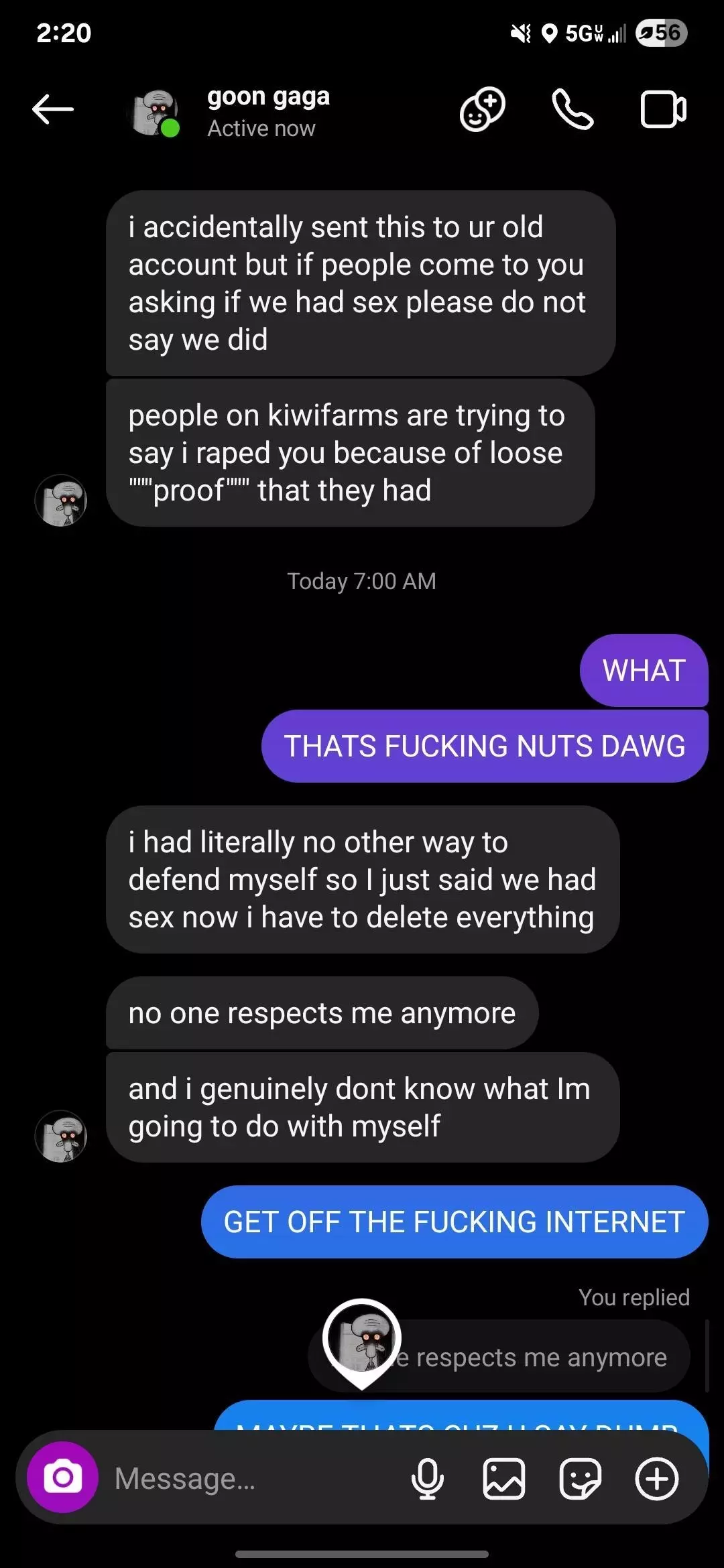Tap the back arrow to leave chat
The image size is (724, 1568).
tap(53, 109)
